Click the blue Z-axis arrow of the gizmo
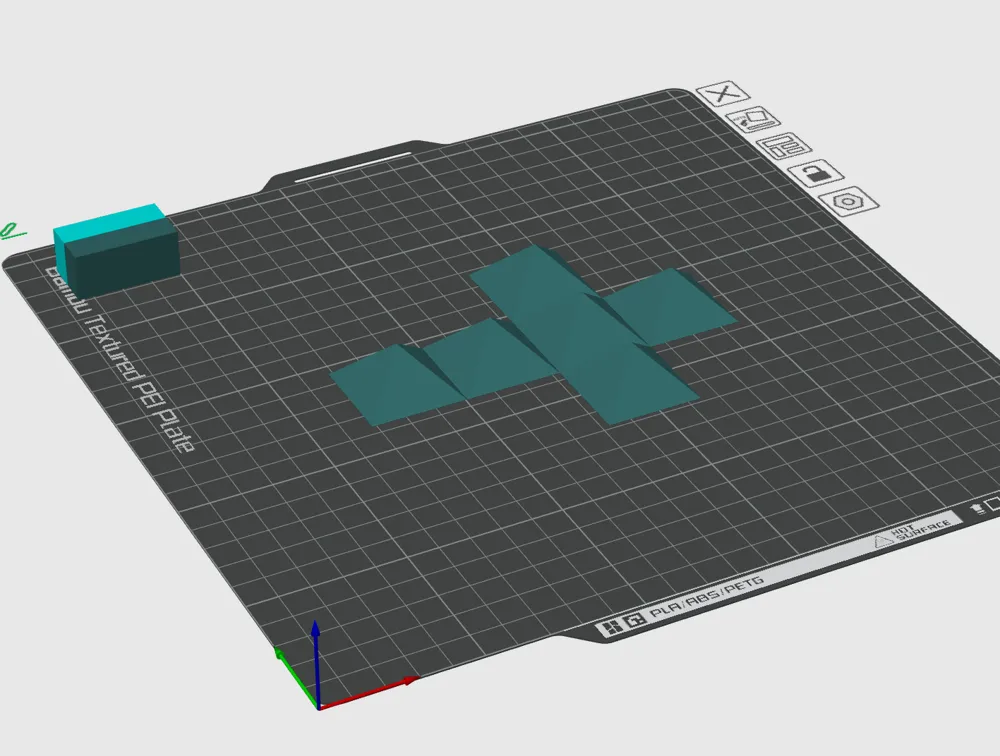The height and width of the screenshot is (756, 1000). tap(318, 638)
